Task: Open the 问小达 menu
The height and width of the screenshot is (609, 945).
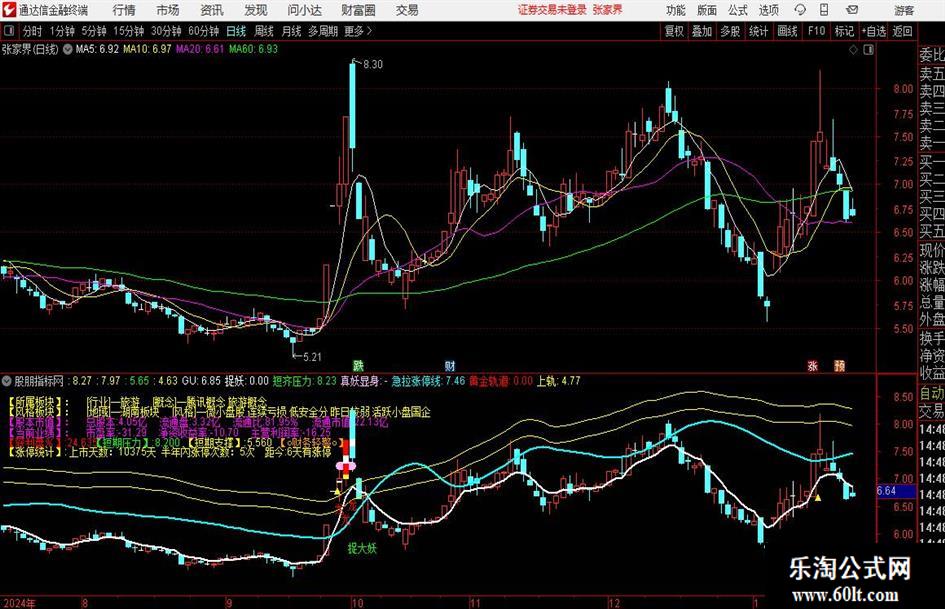Action: coord(305,10)
